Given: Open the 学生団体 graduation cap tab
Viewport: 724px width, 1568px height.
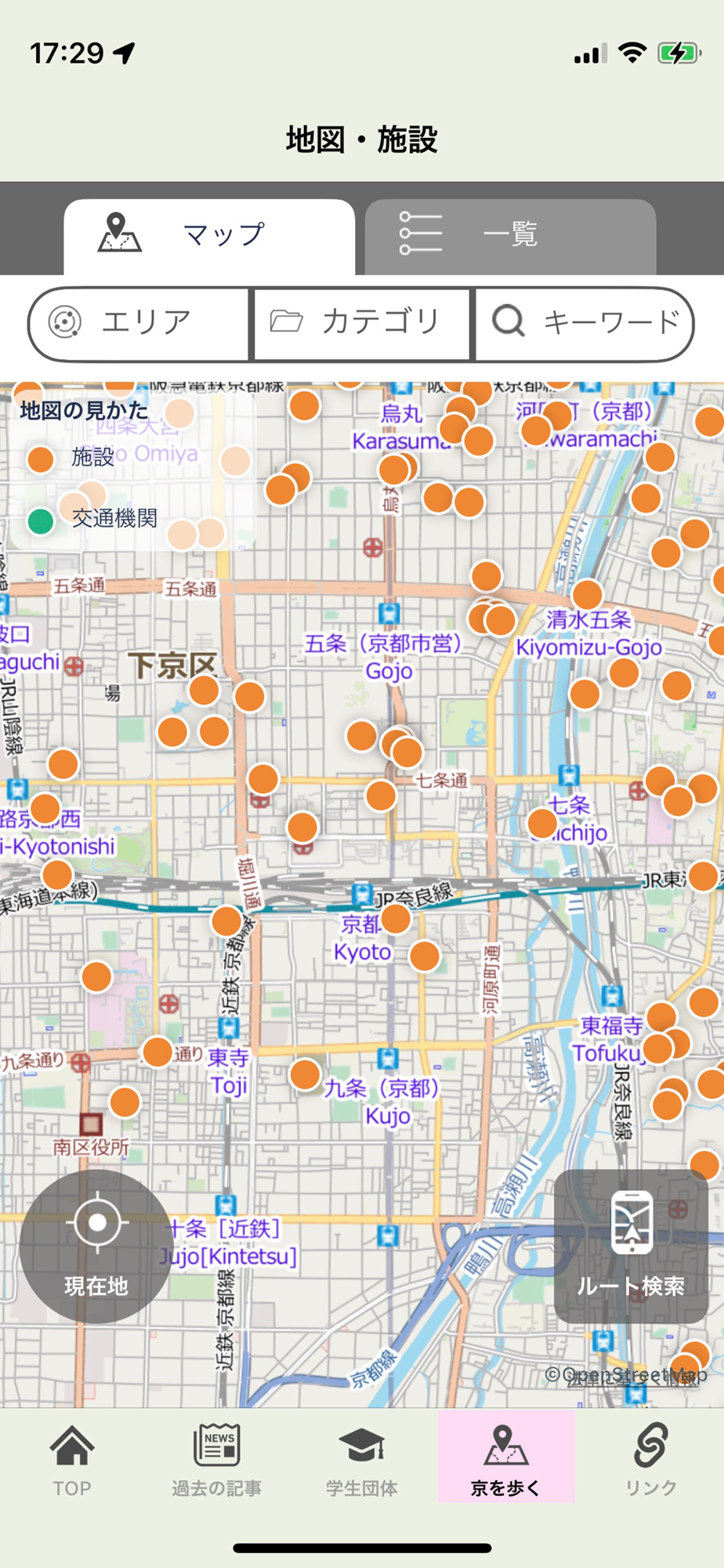Looking at the screenshot, I should pos(362,1460).
